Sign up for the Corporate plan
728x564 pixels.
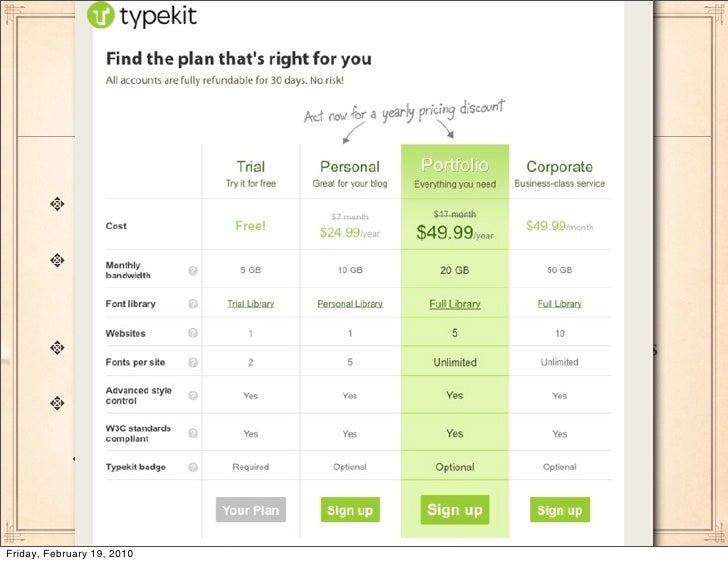coord(559,510)
